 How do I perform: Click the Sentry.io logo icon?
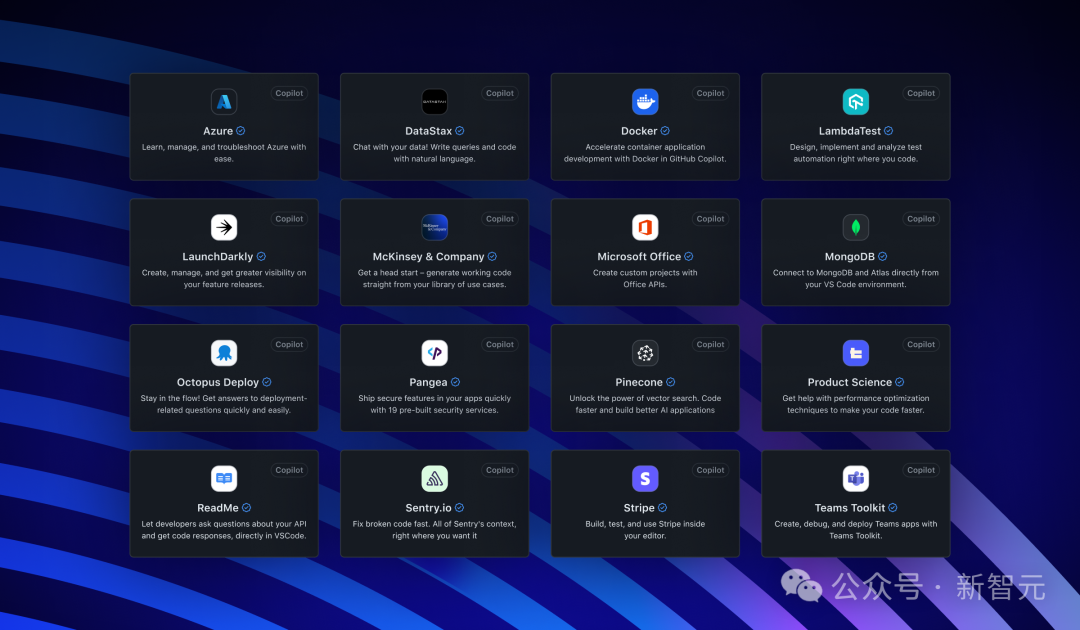[x=434, y=478]
